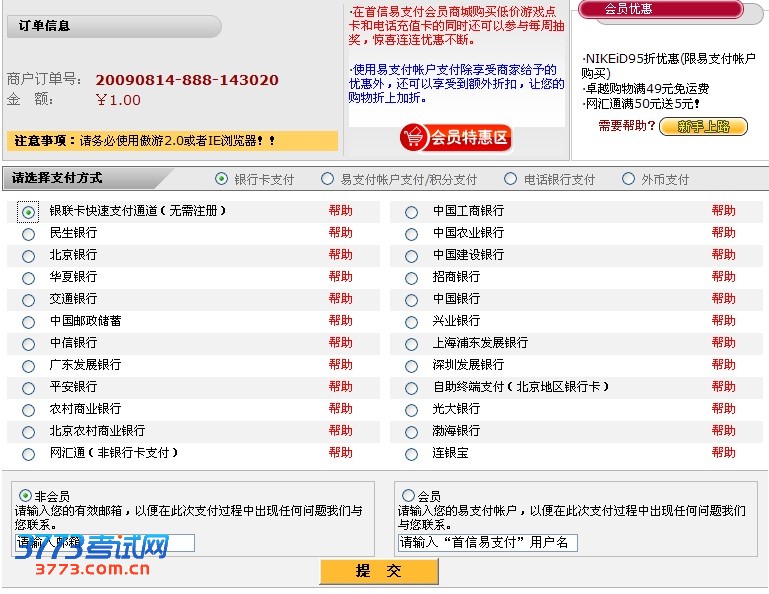Open 帮助 link for 民生银行
Image resolution: width=769 pixels, height=594 pixels.
pos(340,233)
